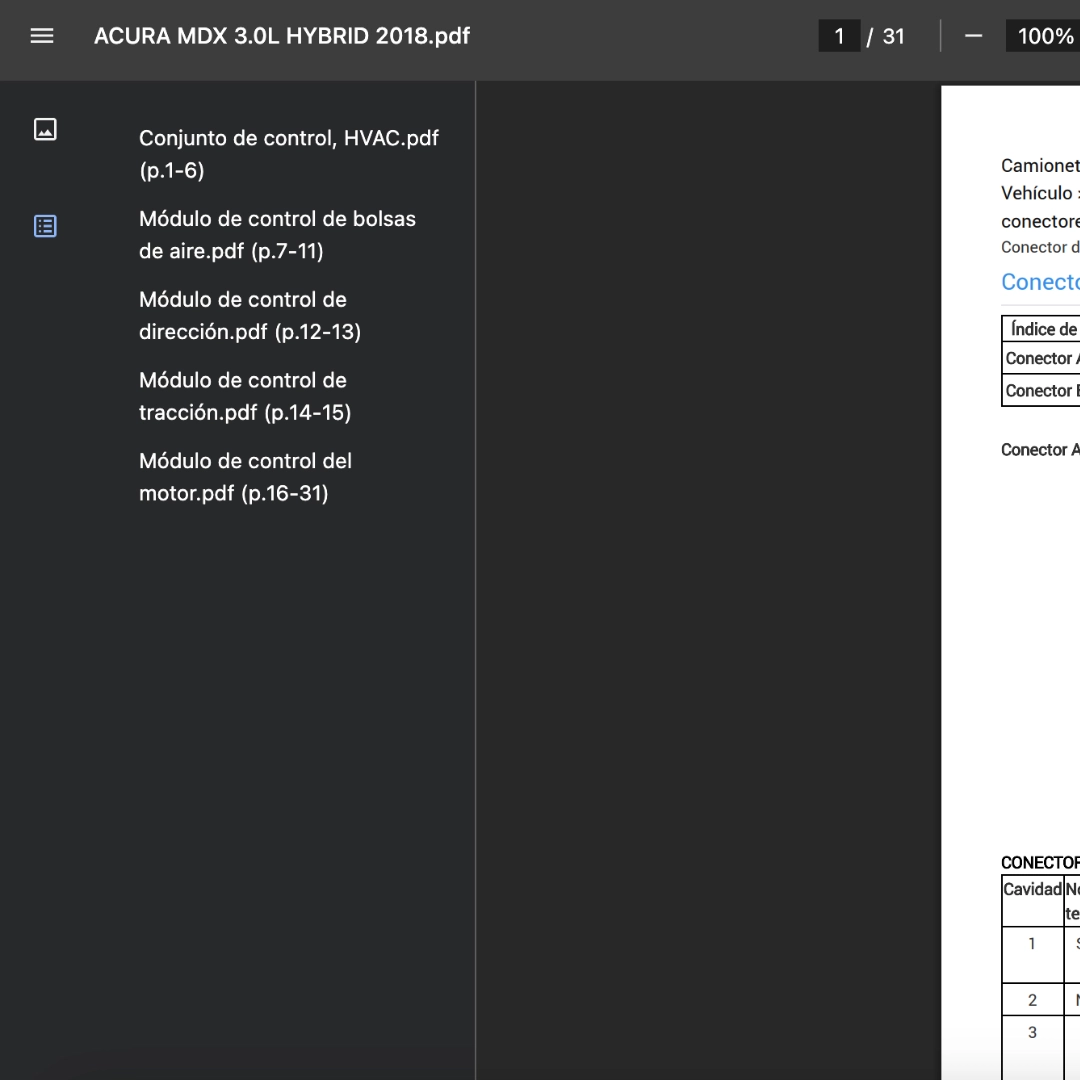This screenshot has height=1080, width=1080.
Task: Open bookmark Conjunto de control, HVAC.pdf
Action: 289,154
